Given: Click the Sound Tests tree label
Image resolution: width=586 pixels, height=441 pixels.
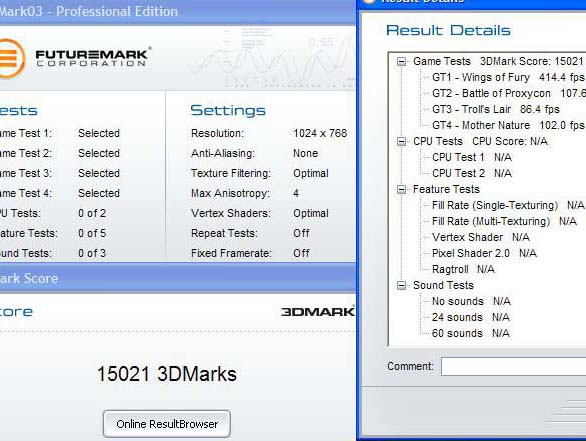Looking at the screenshot, I should tap(443, 286).
